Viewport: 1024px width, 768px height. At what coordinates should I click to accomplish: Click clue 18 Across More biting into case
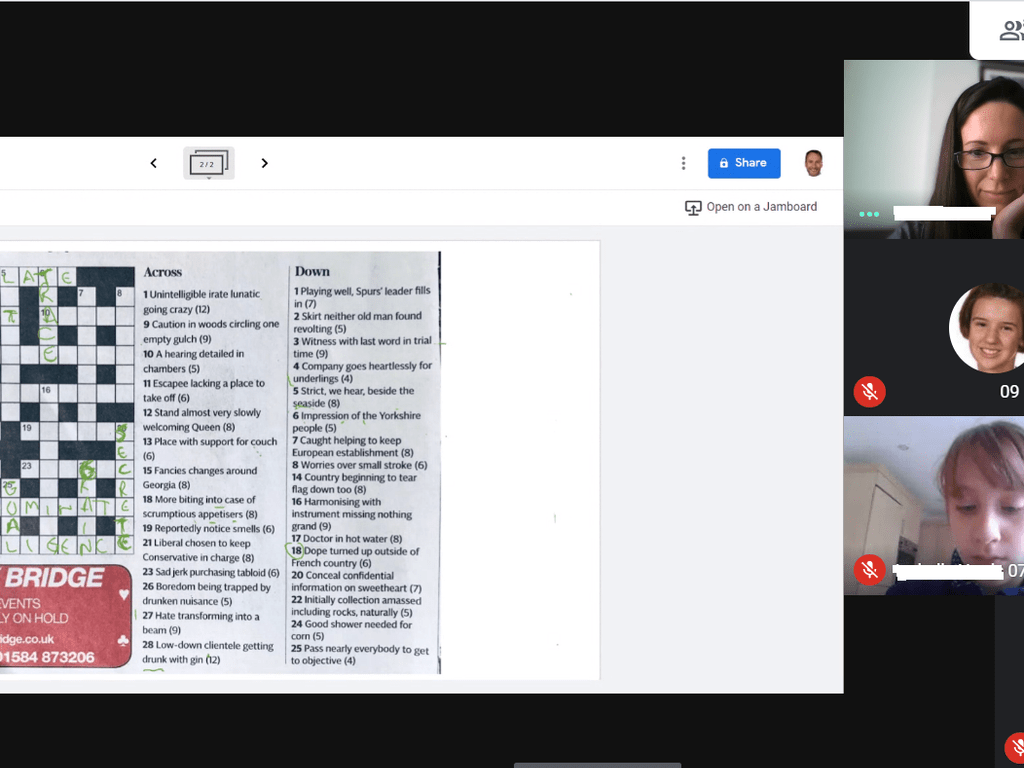(x=200, y=507)
